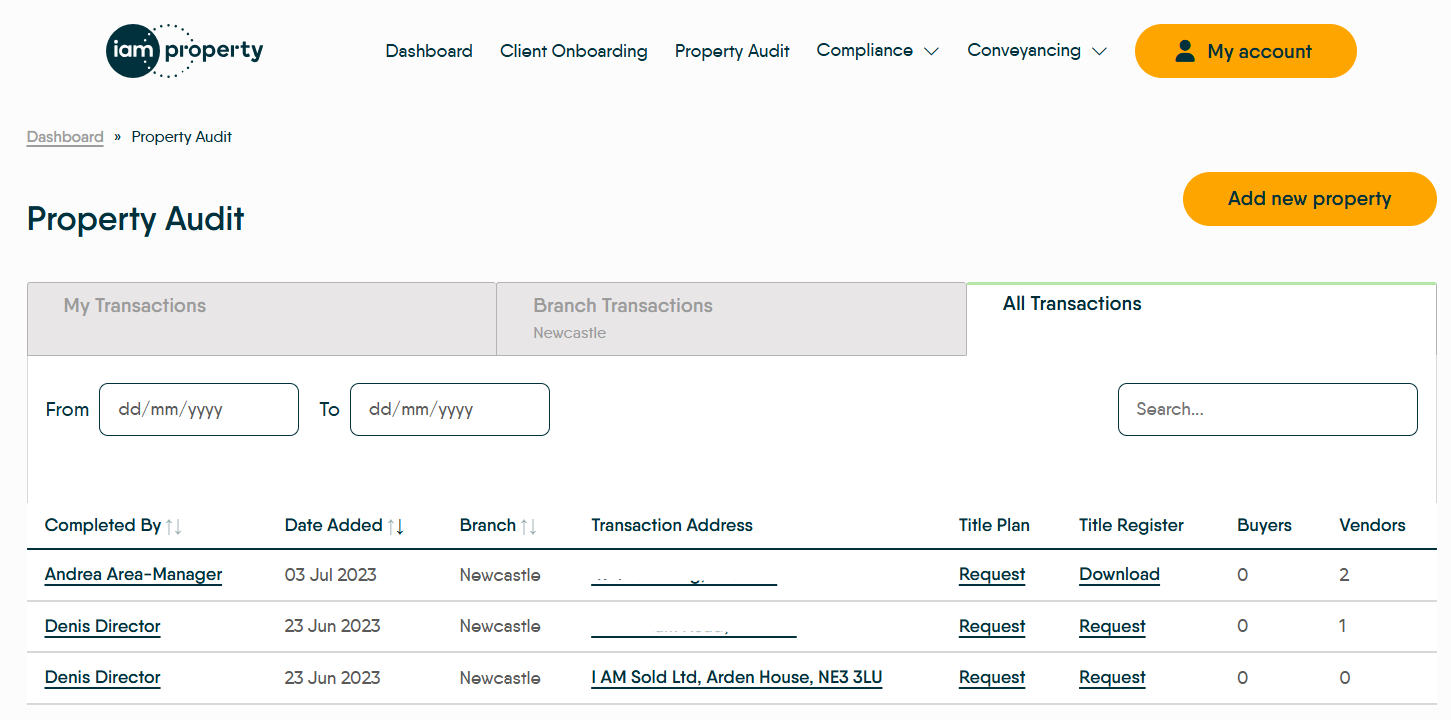Image resolution: width=1451 pixels, height=720 pixels.
Task: Click the My account button
Action: (1246, 50)
